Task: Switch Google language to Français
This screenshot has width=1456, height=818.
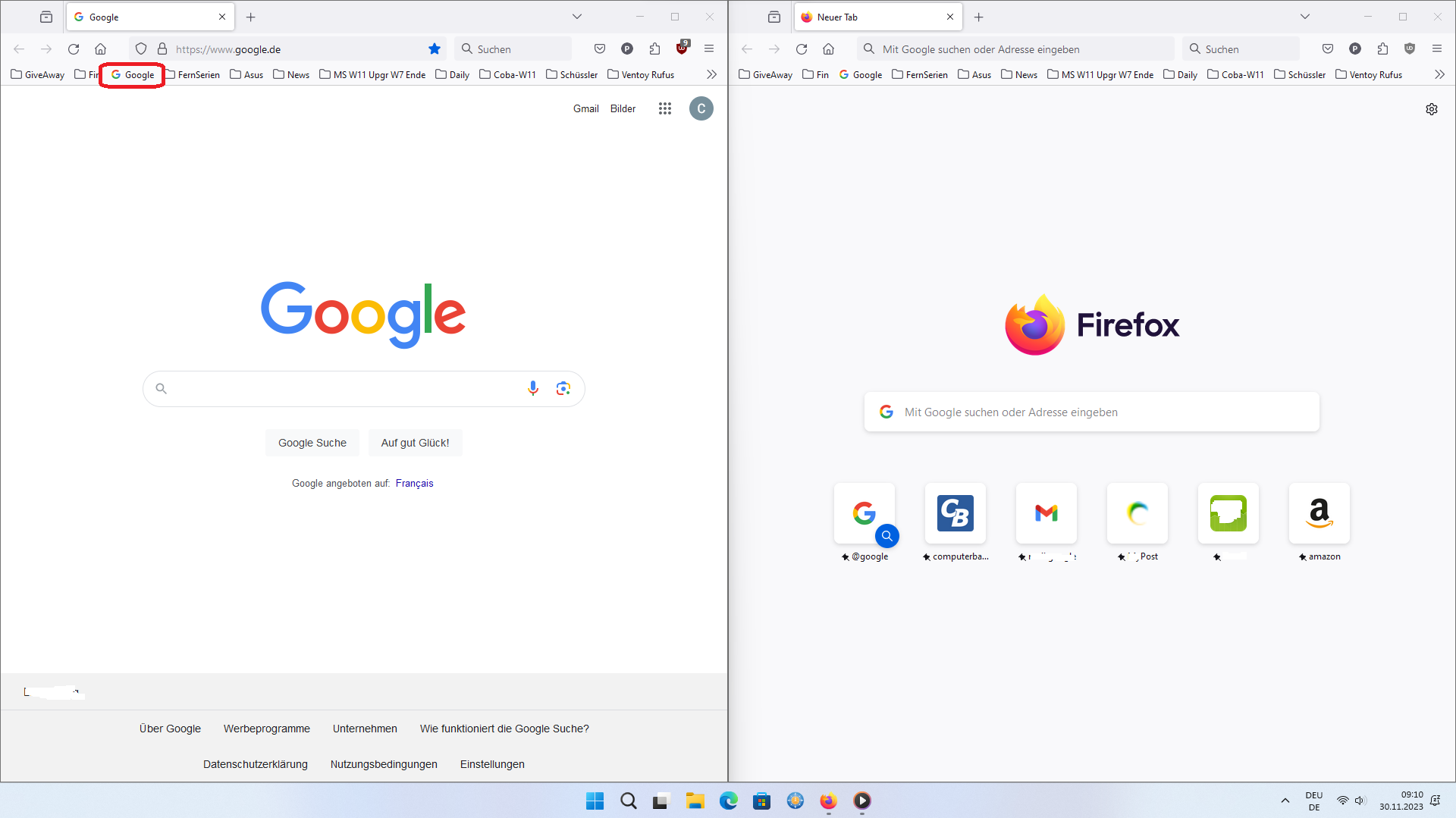Action: 415,483
